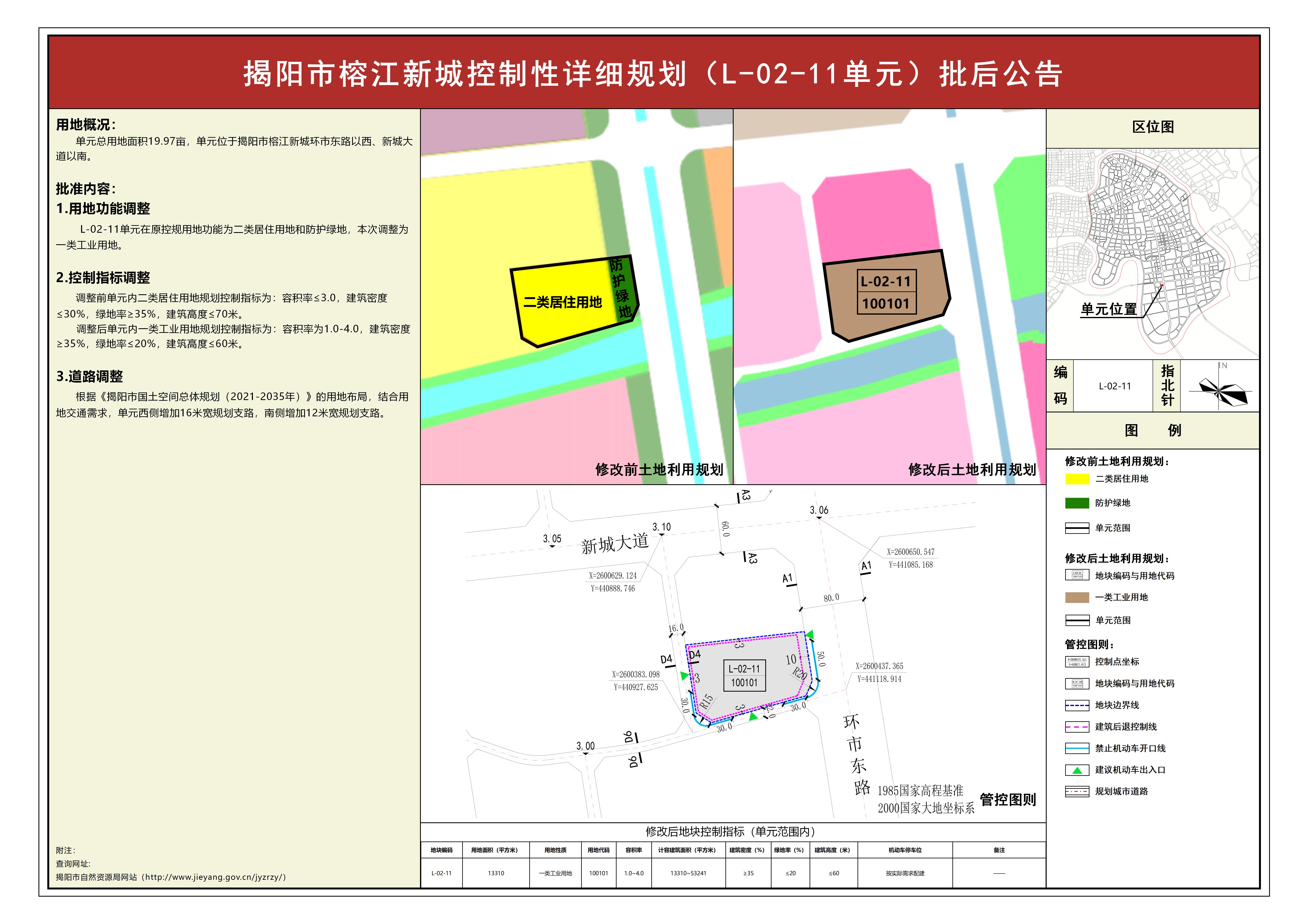
Task: Click table cell 13310~53241
Action: (x=688, y=873)
